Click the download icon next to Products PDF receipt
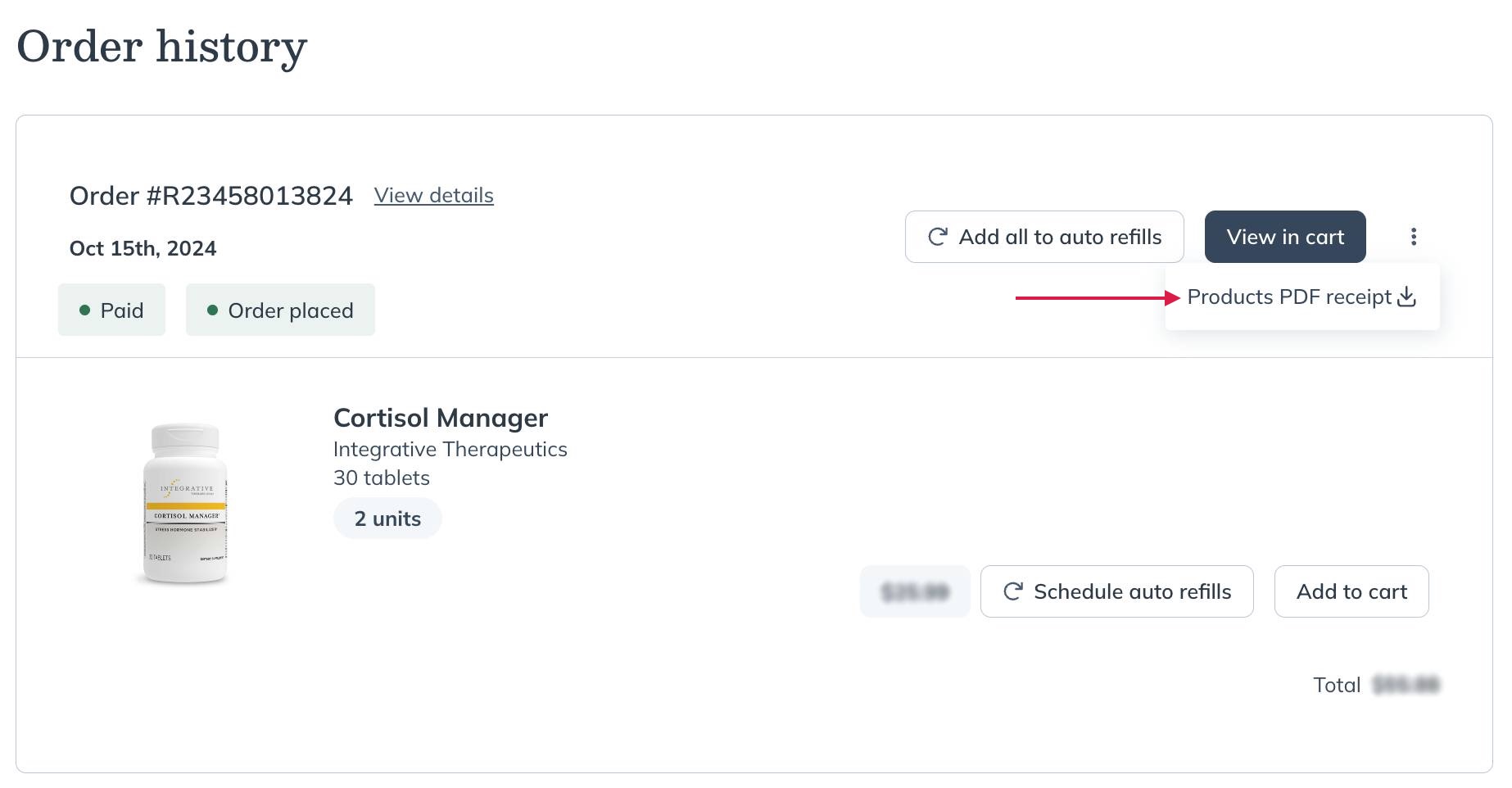Screen dimensions: 1512x788 pyautogui.click(x=1407, y=297)
